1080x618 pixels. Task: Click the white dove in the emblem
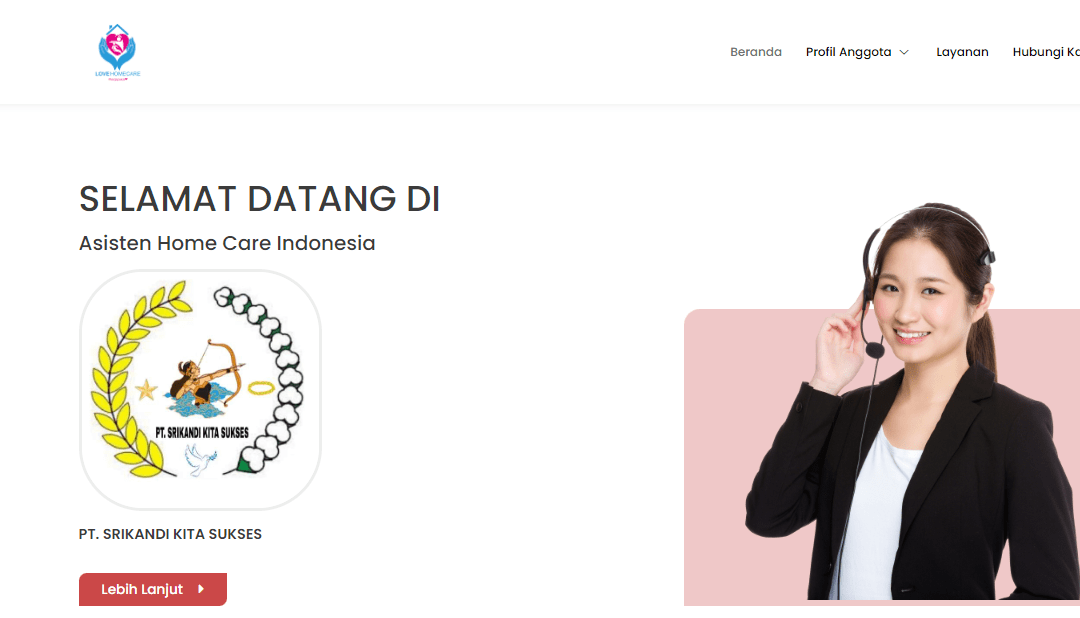200,459
